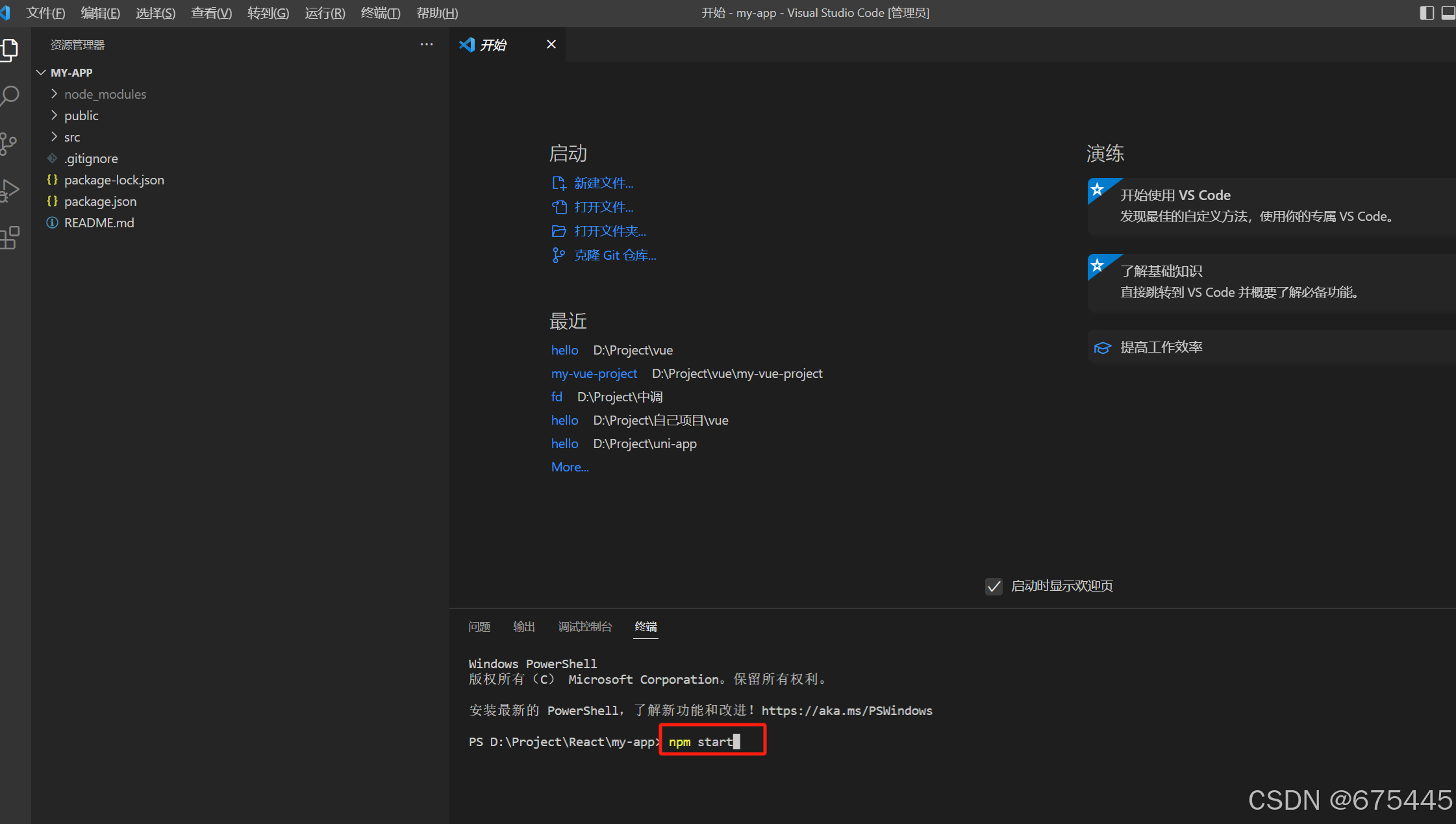The height and width of the screenshot is (824, 1456).
Task: Close the 开始 welcome tab
Action: [x=551, y=44]
